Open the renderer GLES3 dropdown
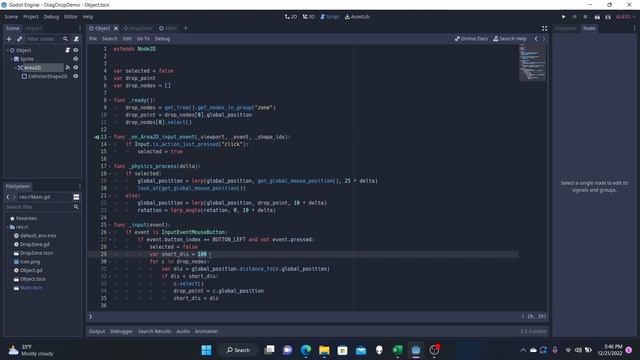The height and width of the screenshot is (360, 640). [x=625, y=17]
